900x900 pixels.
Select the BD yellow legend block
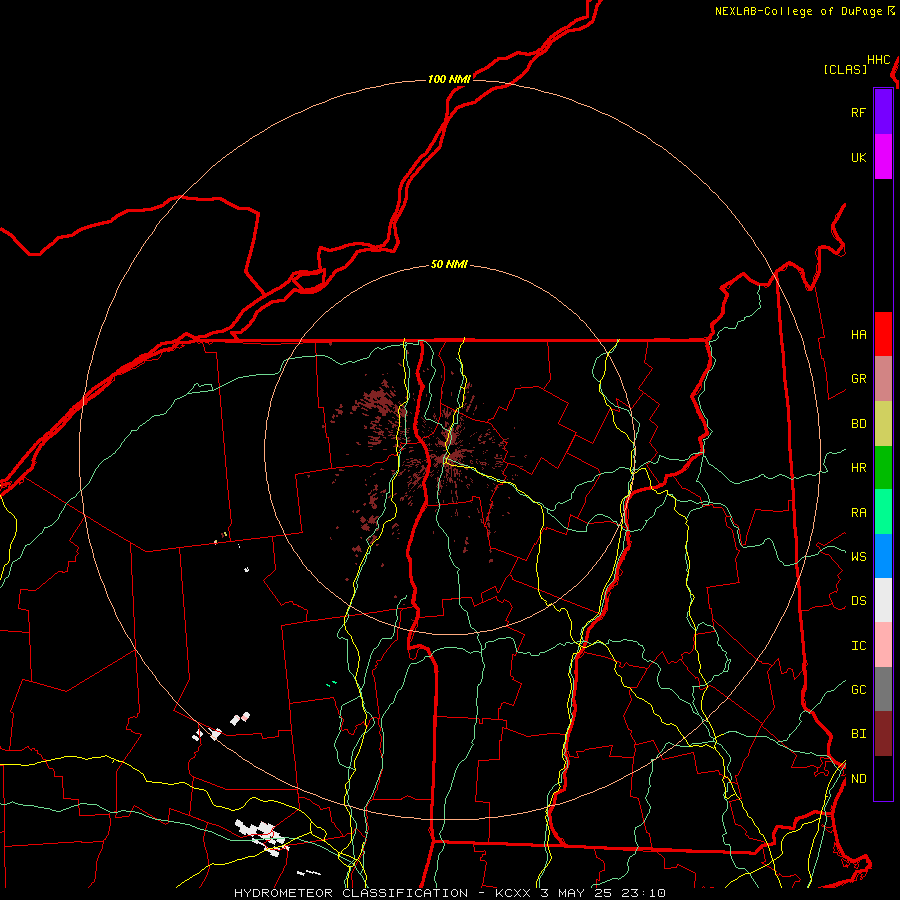(883, 423)
